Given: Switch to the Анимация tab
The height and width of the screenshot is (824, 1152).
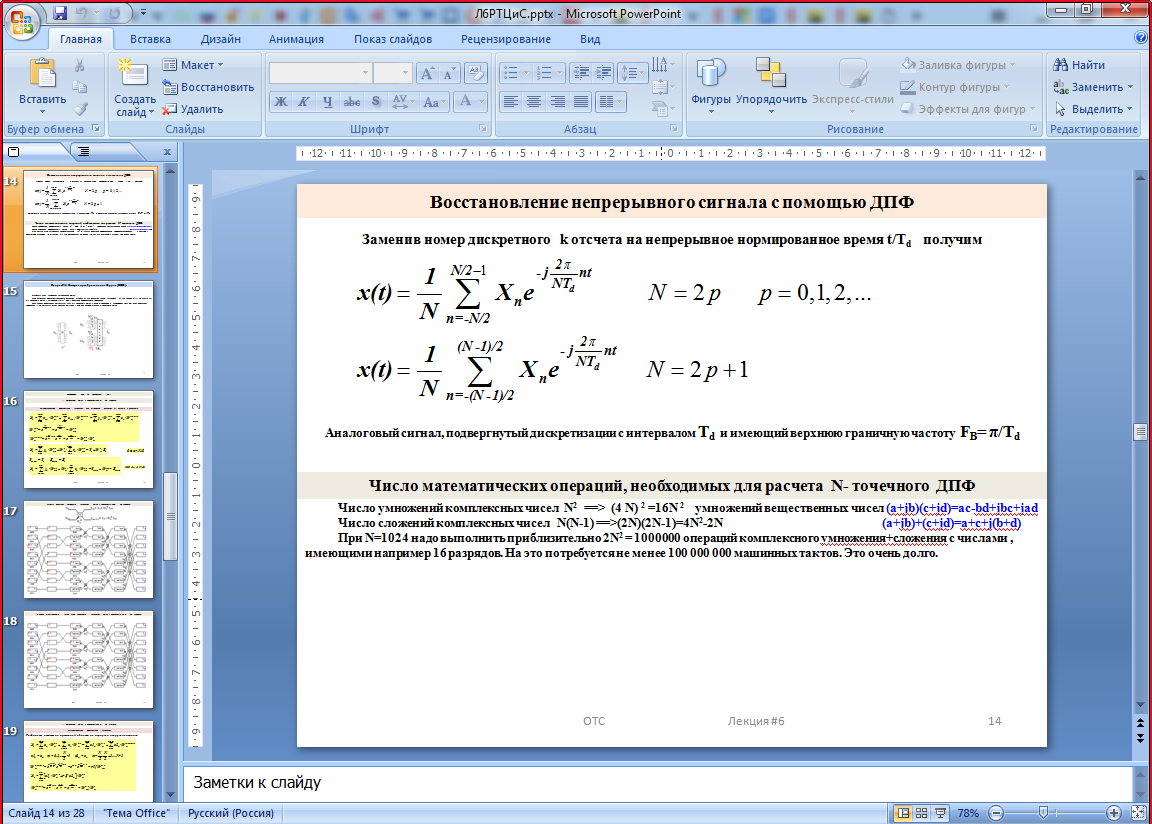Looking at the screenshot, I should 296,39.
